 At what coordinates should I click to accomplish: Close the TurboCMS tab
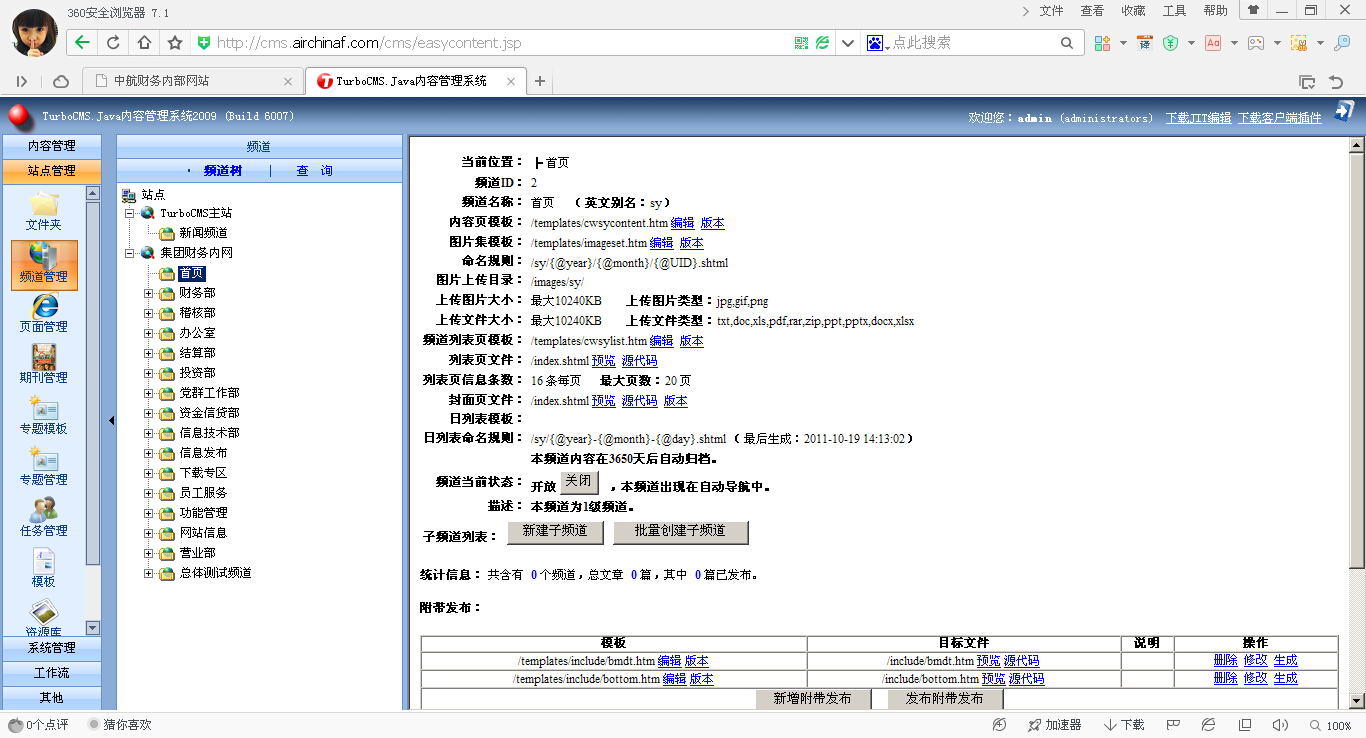pos(511,81)
